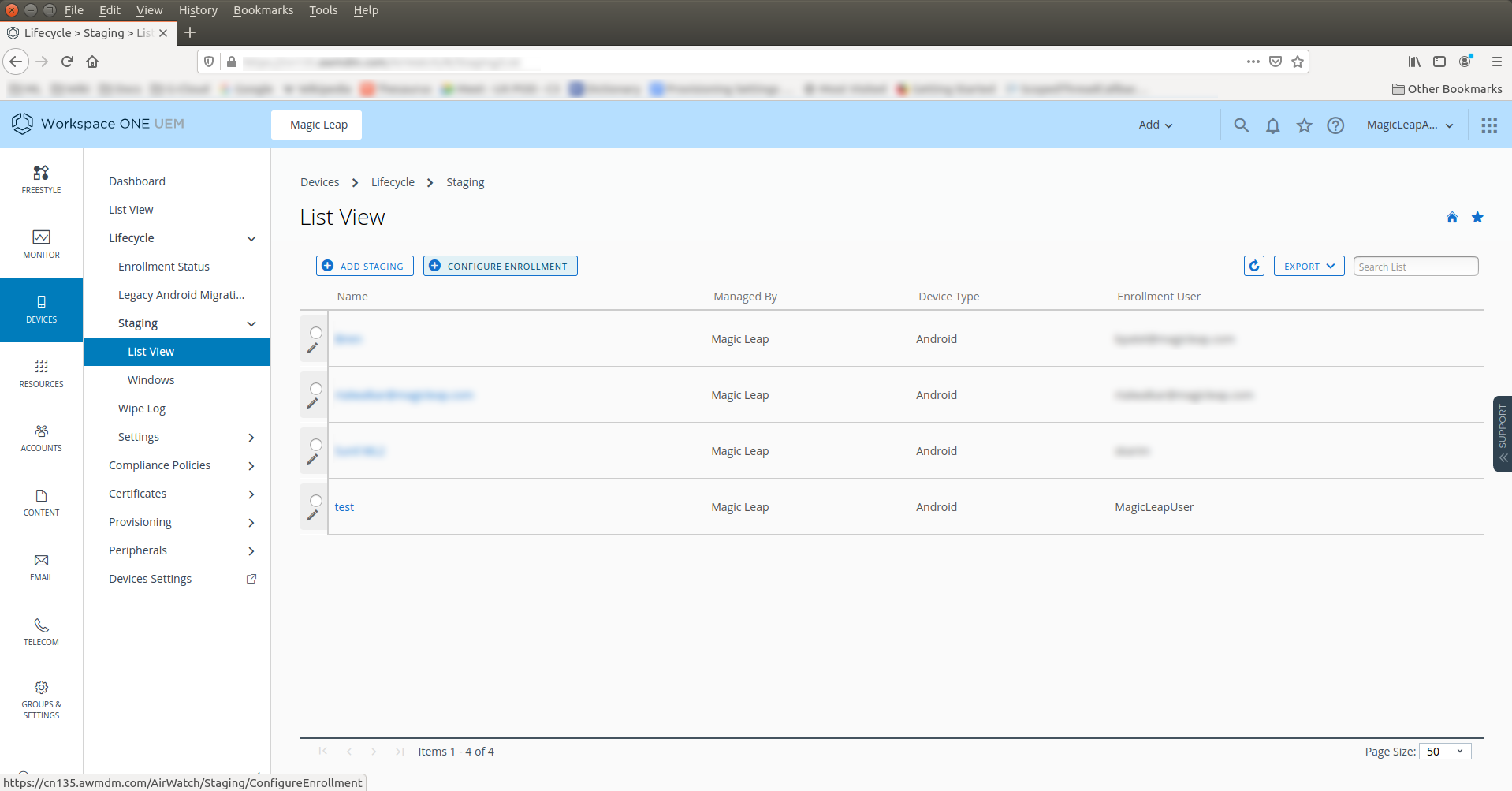Open the Add dropdown
Screen dimensions: 1512x791
tap(1156, 125)
